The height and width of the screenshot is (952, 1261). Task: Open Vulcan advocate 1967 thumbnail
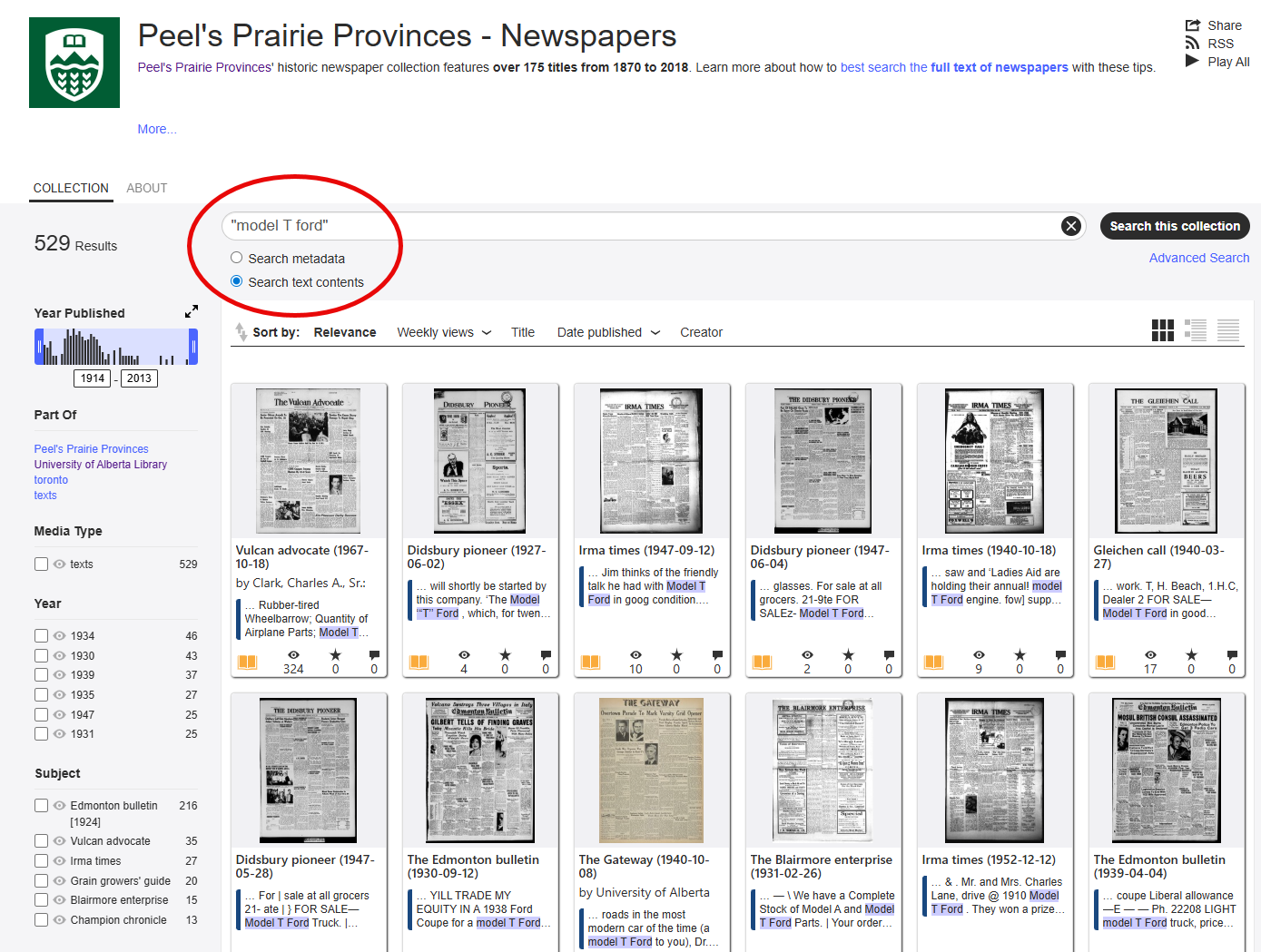click(x=309, y=461)
